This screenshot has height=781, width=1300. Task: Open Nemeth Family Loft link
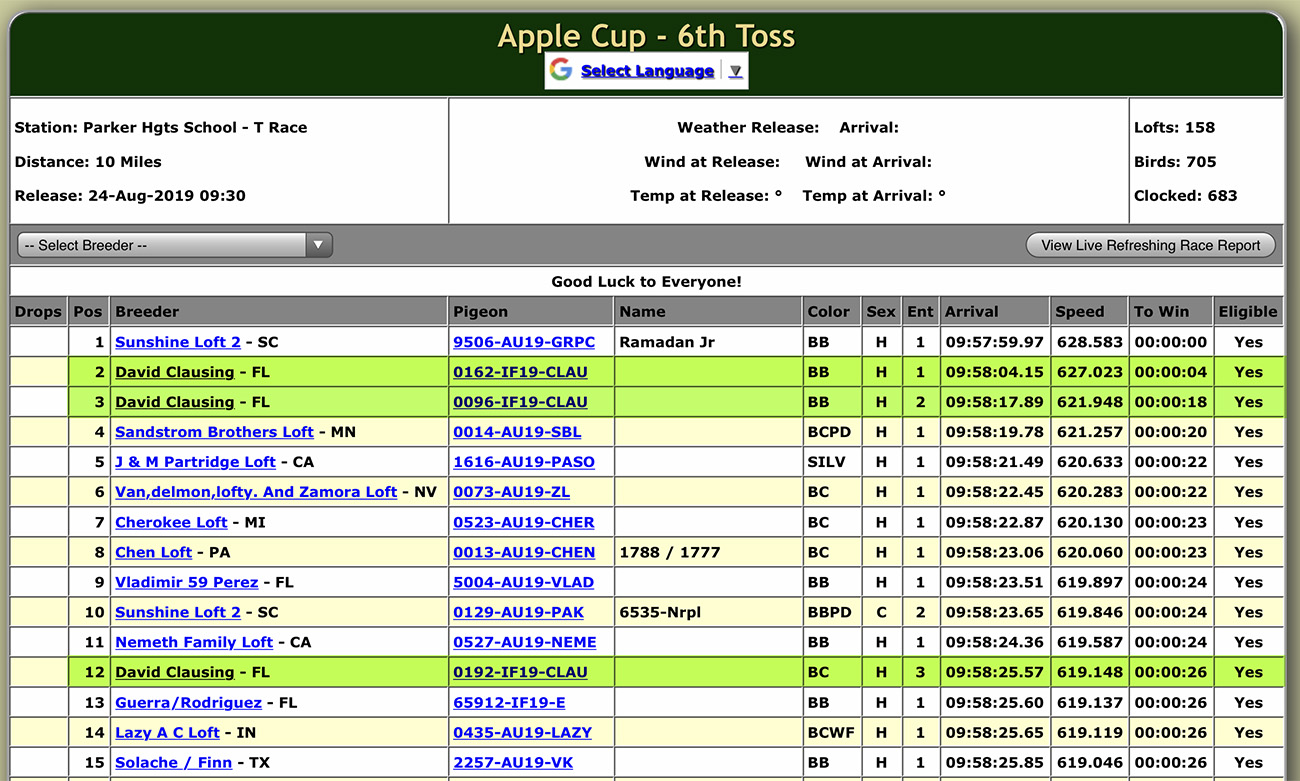(x=194, y=642)
